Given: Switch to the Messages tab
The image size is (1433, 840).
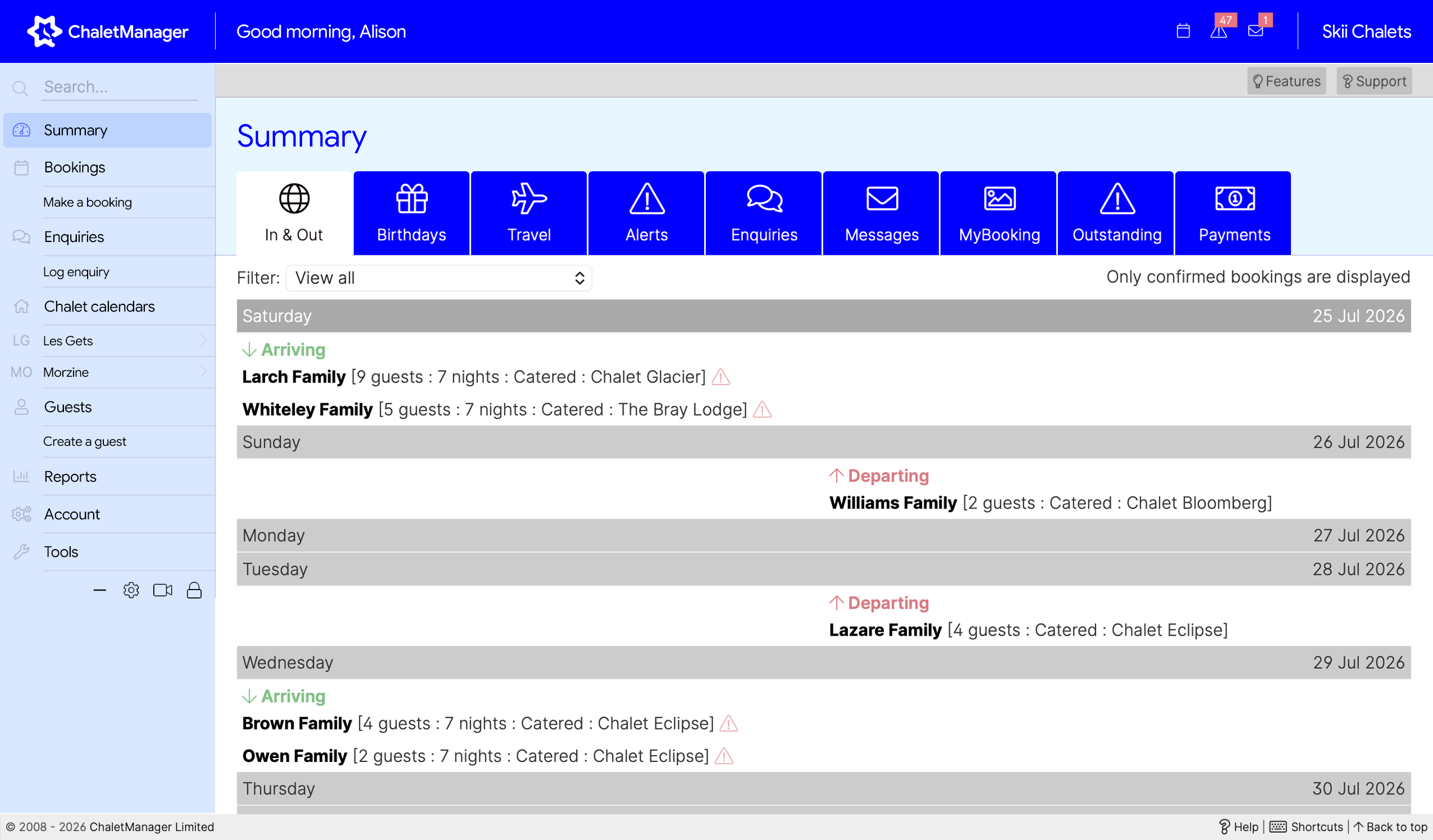Looking at the screenshot, I should pyautogui.click(x=882, y=213).
